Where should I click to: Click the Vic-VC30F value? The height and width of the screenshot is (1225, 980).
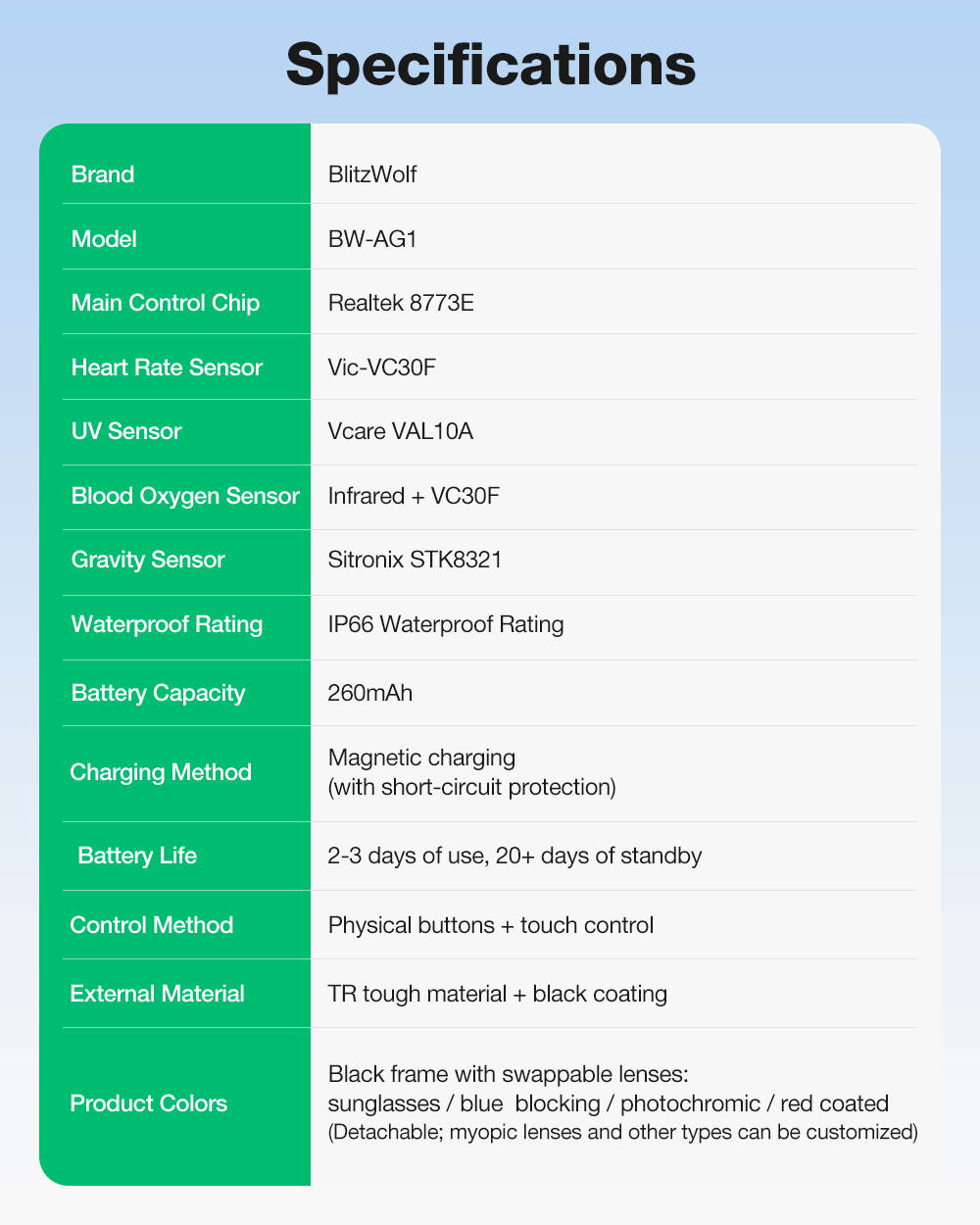381,367
